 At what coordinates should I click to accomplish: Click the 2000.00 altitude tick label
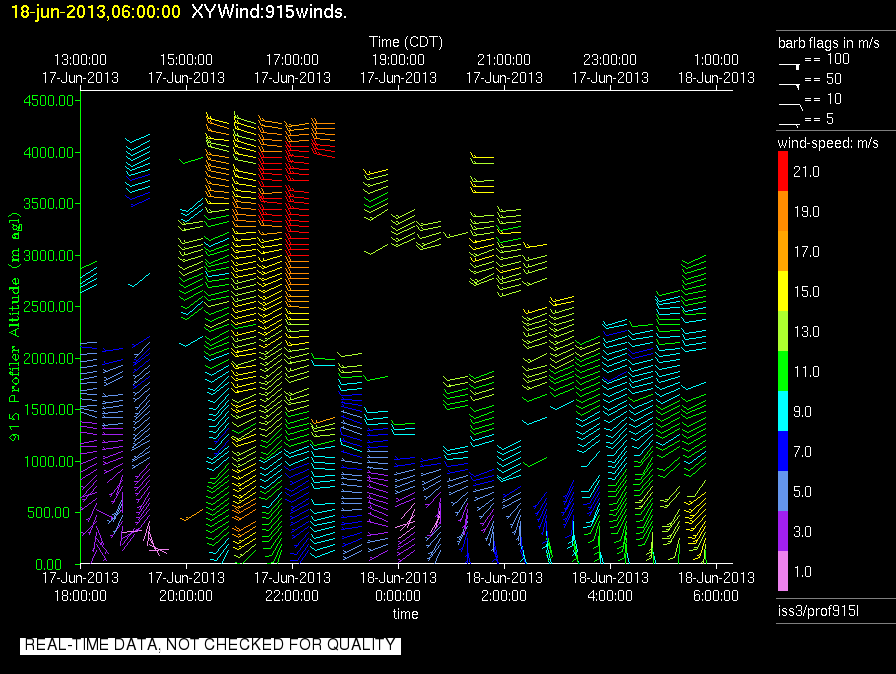[49, 358]
